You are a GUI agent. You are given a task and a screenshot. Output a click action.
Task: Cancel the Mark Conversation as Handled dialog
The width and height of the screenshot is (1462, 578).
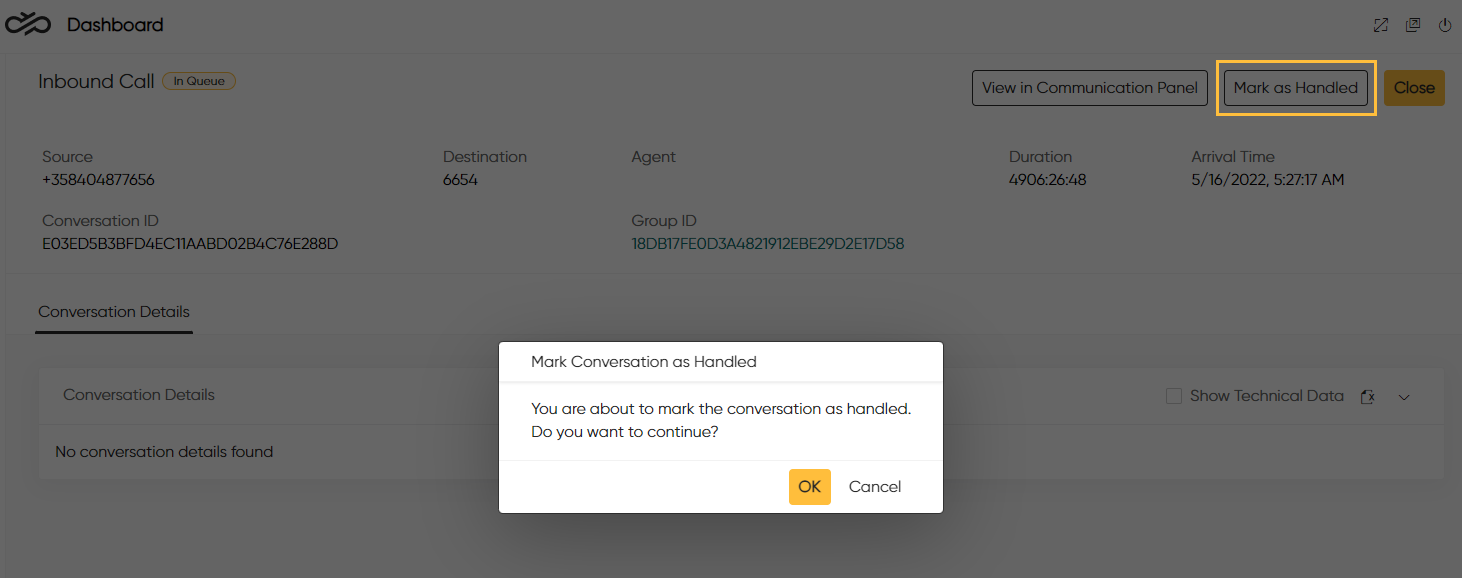coord(875,487)
